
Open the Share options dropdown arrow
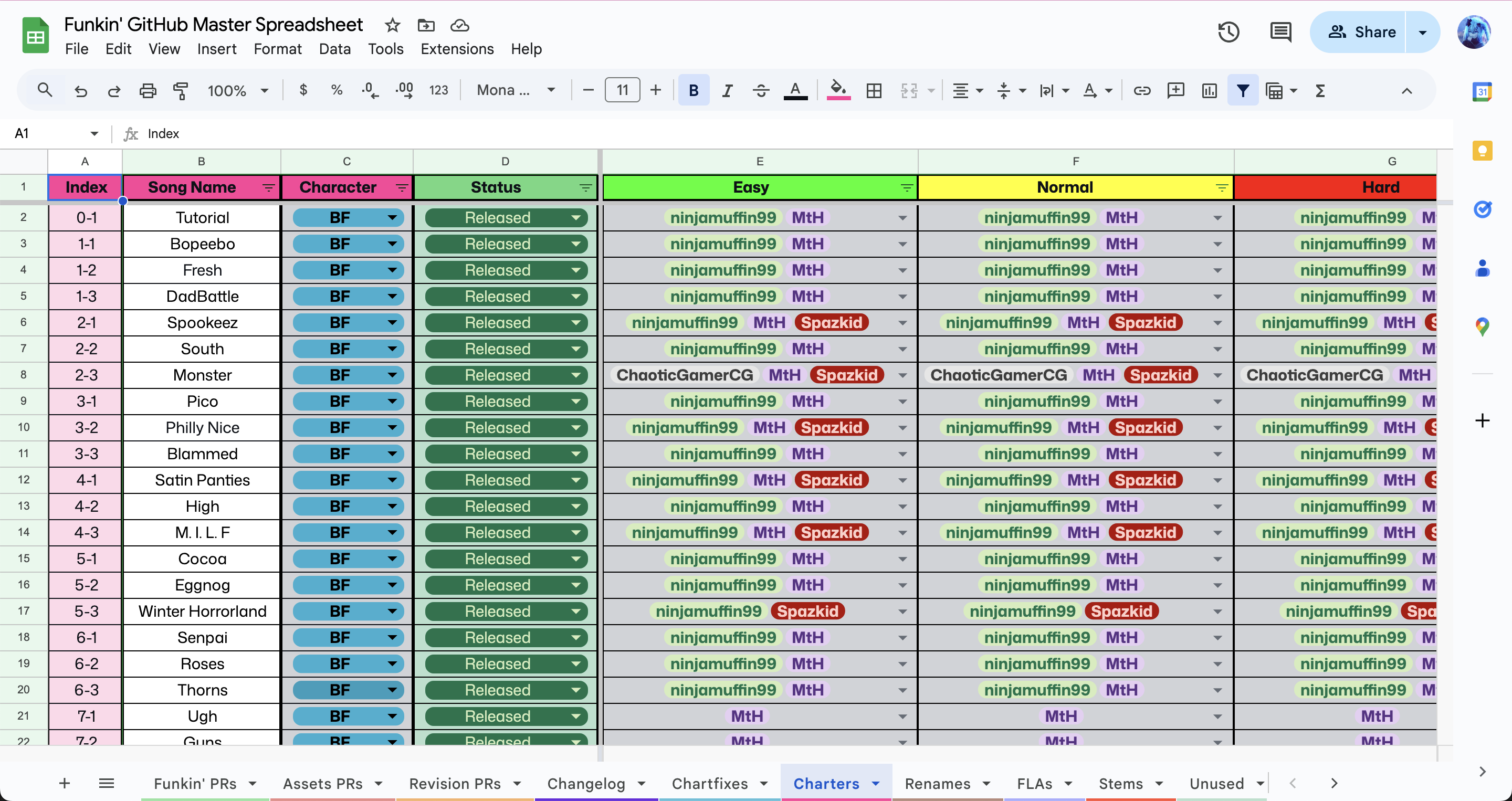pyautogui.click(x=1422, y=31)
